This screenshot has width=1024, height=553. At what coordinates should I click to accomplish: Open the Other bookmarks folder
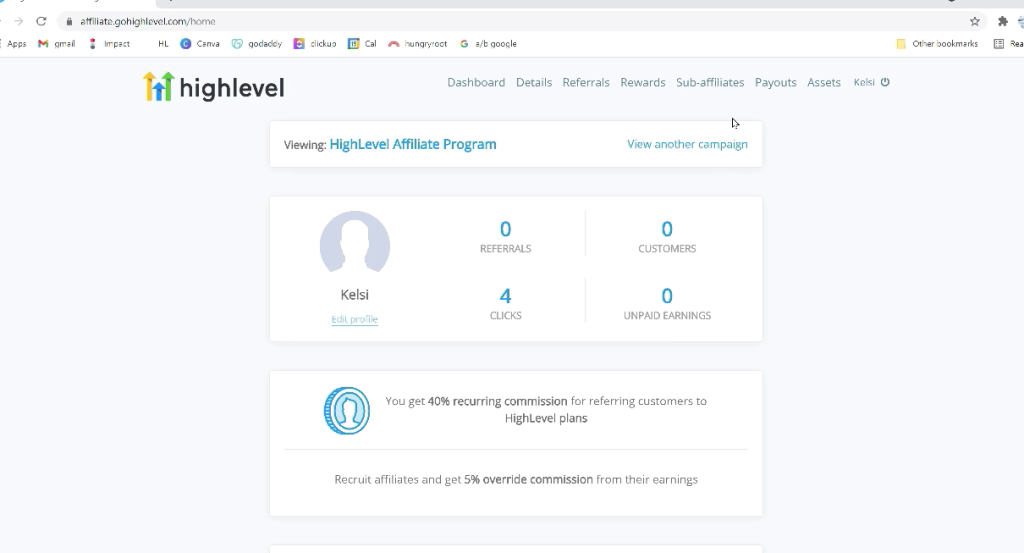click(937, 44)
